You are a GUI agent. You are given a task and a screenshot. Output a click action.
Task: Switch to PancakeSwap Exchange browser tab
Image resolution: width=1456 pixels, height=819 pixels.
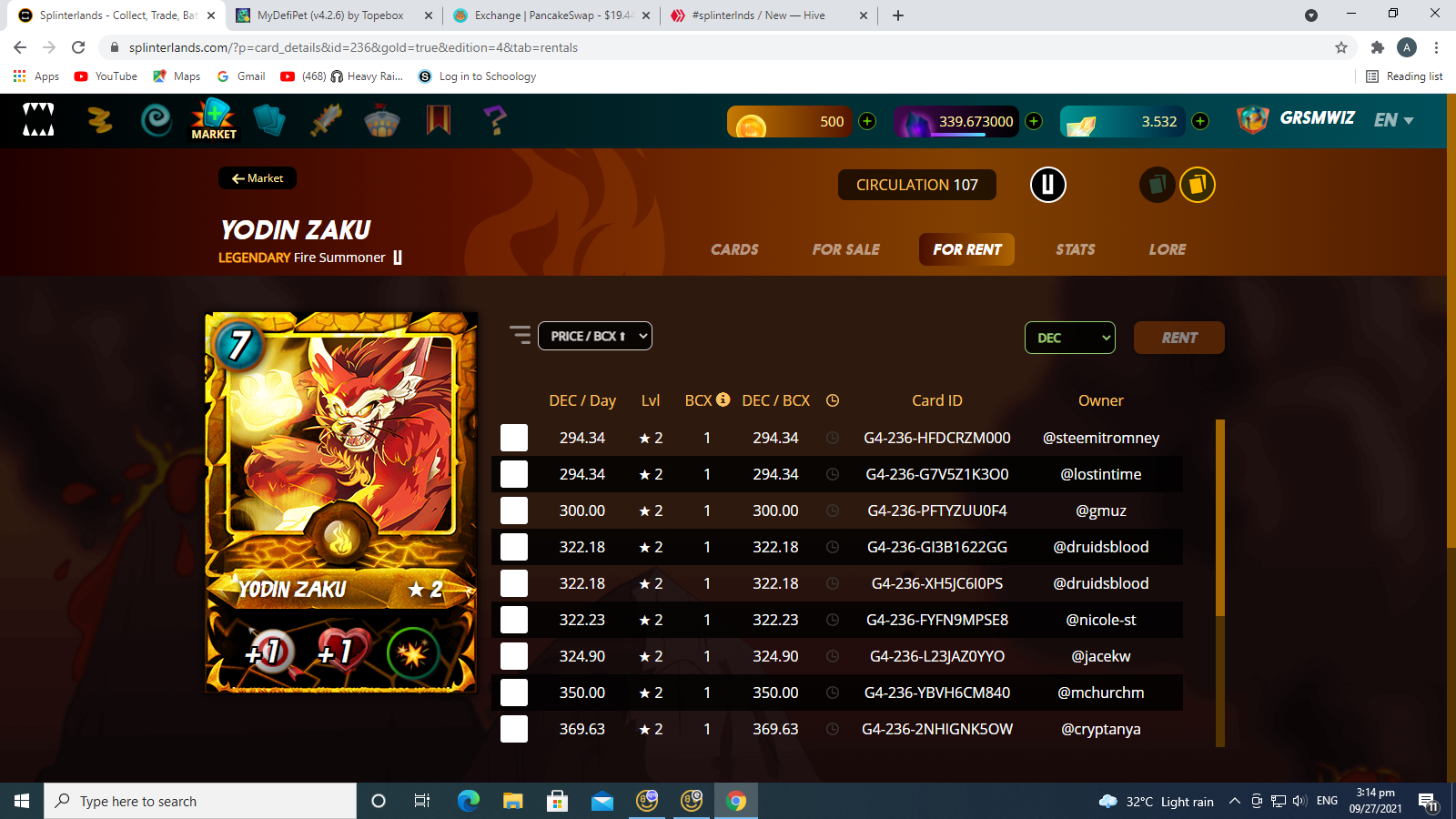(x=553, y=15)
